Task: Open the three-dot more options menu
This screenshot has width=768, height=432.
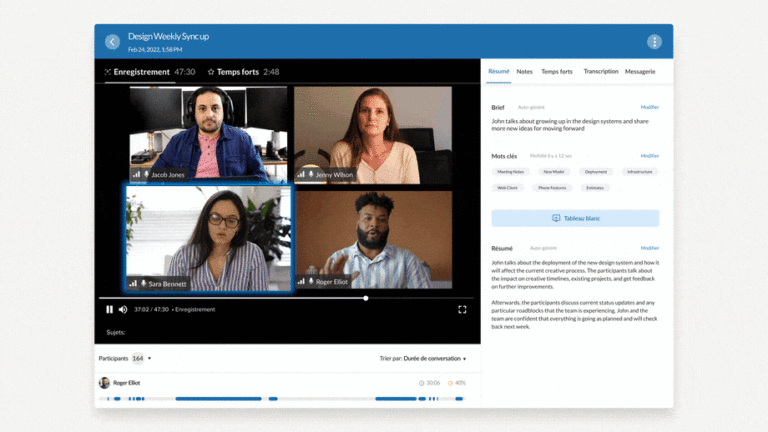Action: pos(654,42)
